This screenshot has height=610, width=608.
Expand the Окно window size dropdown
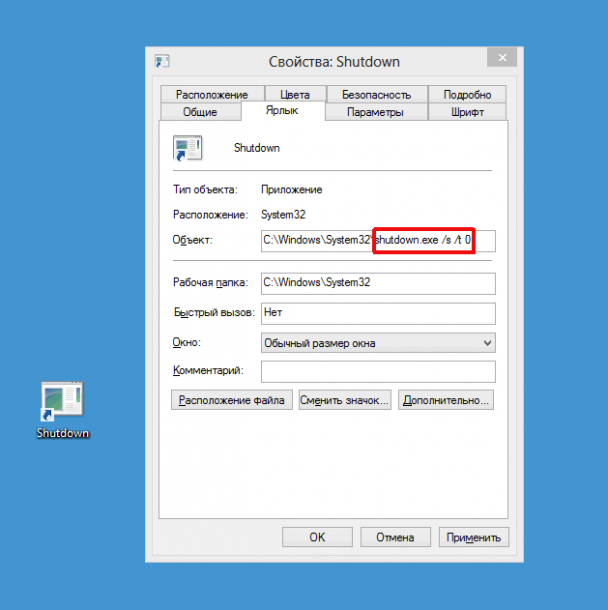click(x=378, y=343)
